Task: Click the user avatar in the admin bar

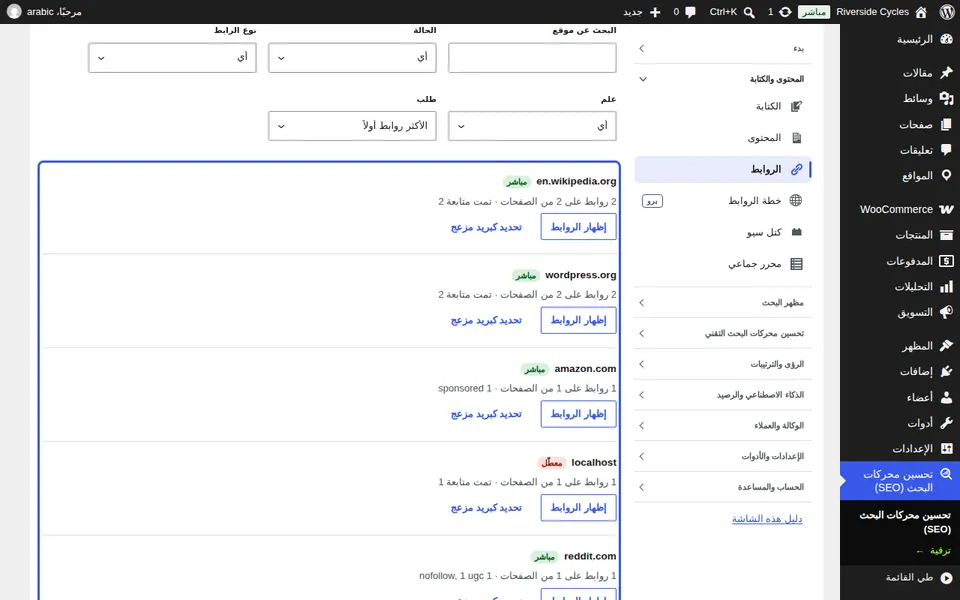Action: click(14, 12)
